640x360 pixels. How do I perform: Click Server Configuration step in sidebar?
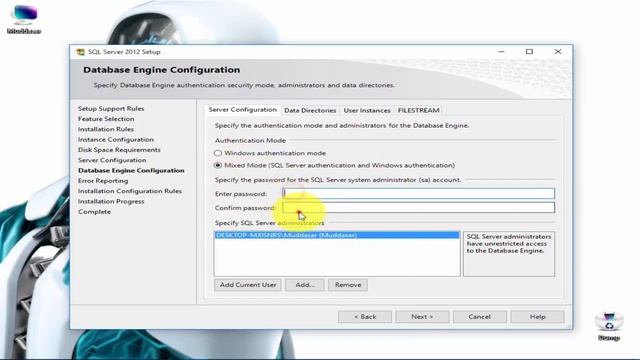point(112,160)
